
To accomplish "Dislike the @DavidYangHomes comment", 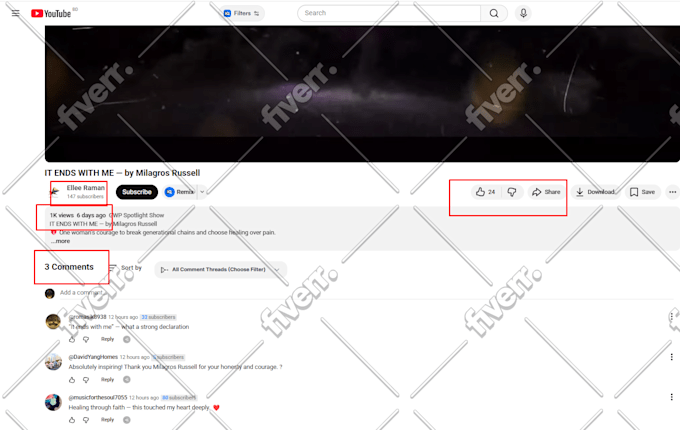I will coord(86,380).
